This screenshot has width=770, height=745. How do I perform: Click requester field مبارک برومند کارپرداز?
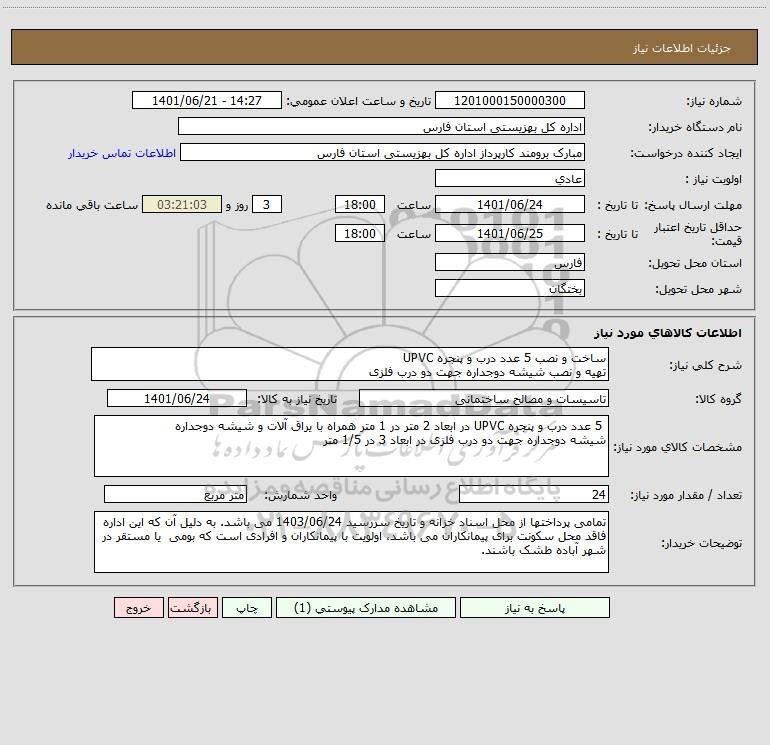(383, 152)
